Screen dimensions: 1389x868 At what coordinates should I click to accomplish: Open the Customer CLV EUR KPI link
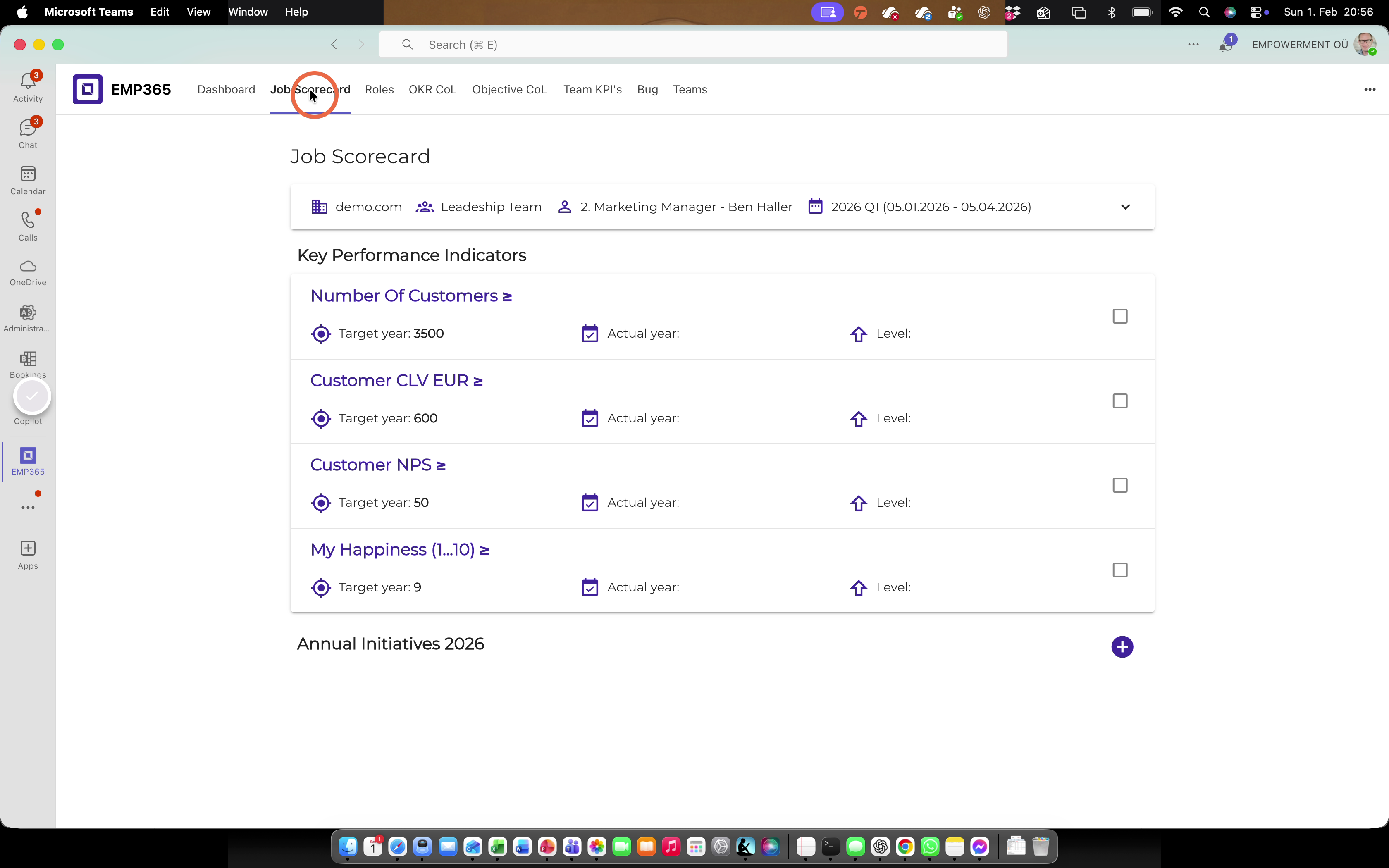click(x=396, y=380)
